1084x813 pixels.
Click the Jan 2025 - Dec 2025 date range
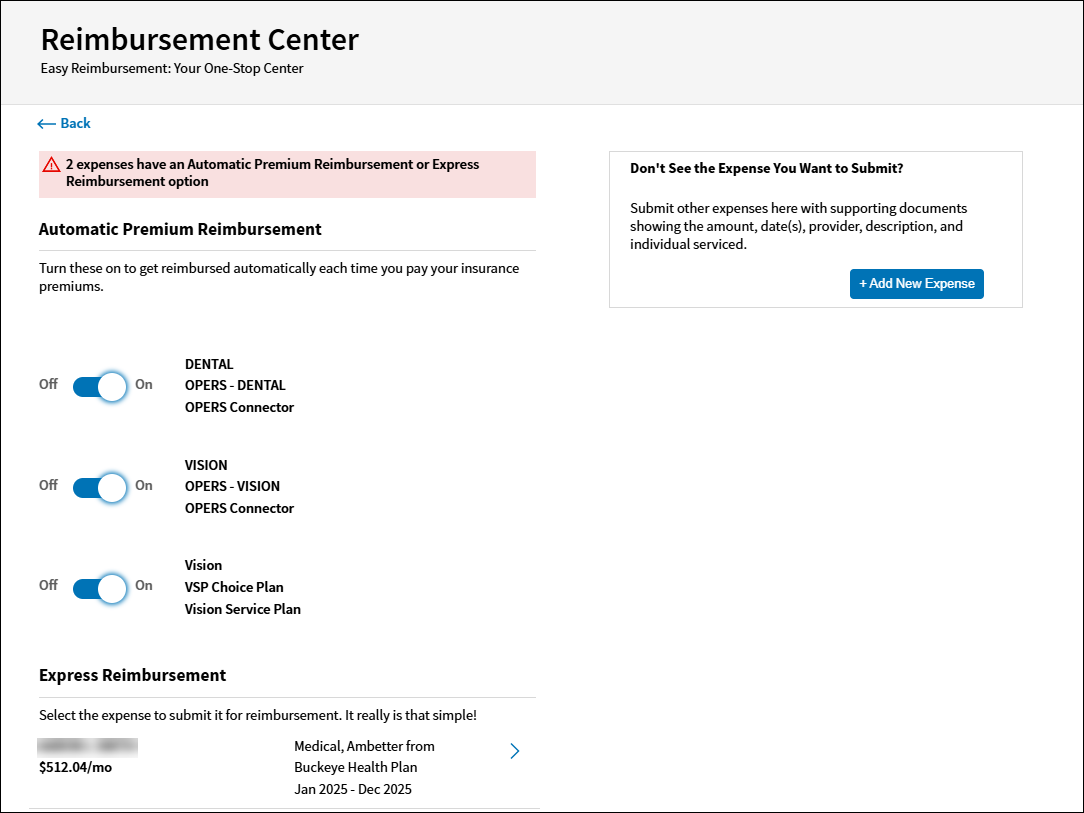pos(353,789)
